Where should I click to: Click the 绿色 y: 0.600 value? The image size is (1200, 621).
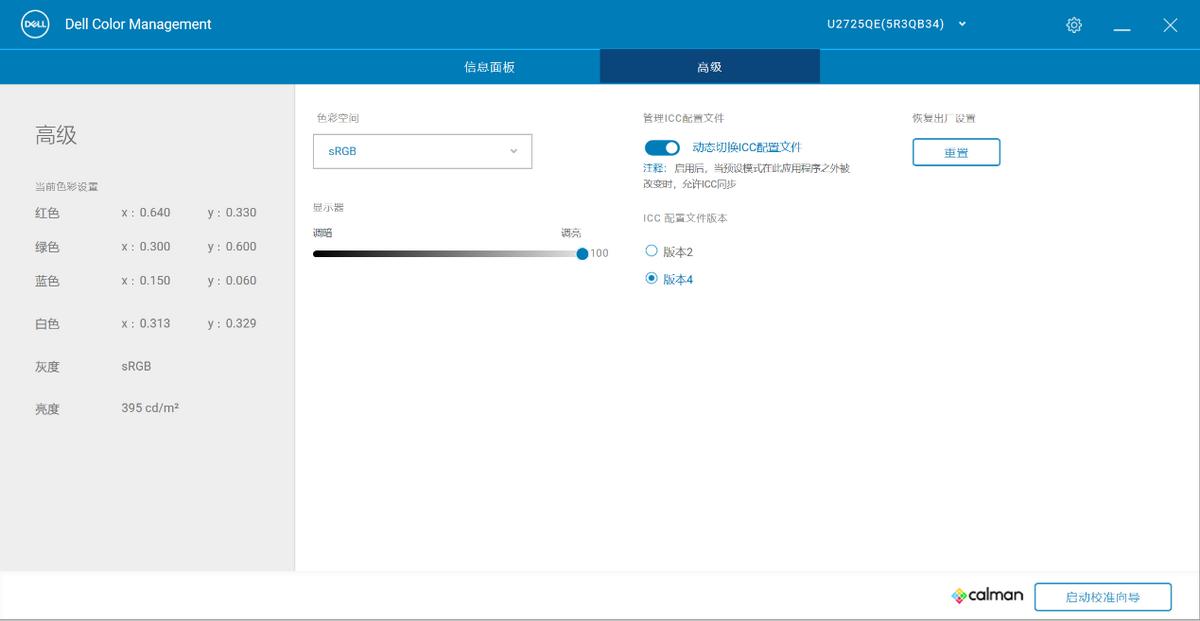[x=232, y=246]
